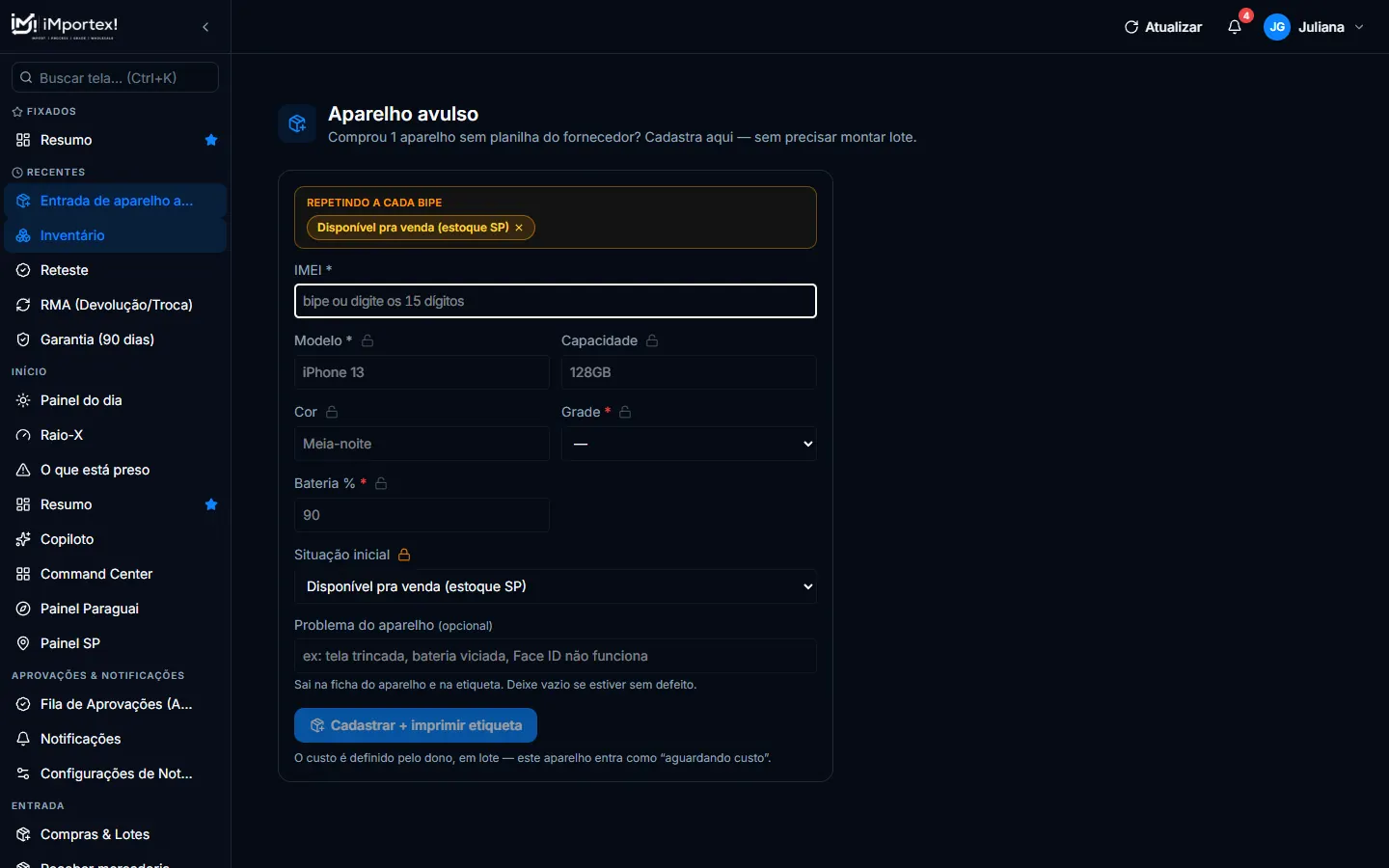This screenshot has width=1389, height=868.
Task: Click the Notificações bell icon in sidebar
Action: click(23, 739)
